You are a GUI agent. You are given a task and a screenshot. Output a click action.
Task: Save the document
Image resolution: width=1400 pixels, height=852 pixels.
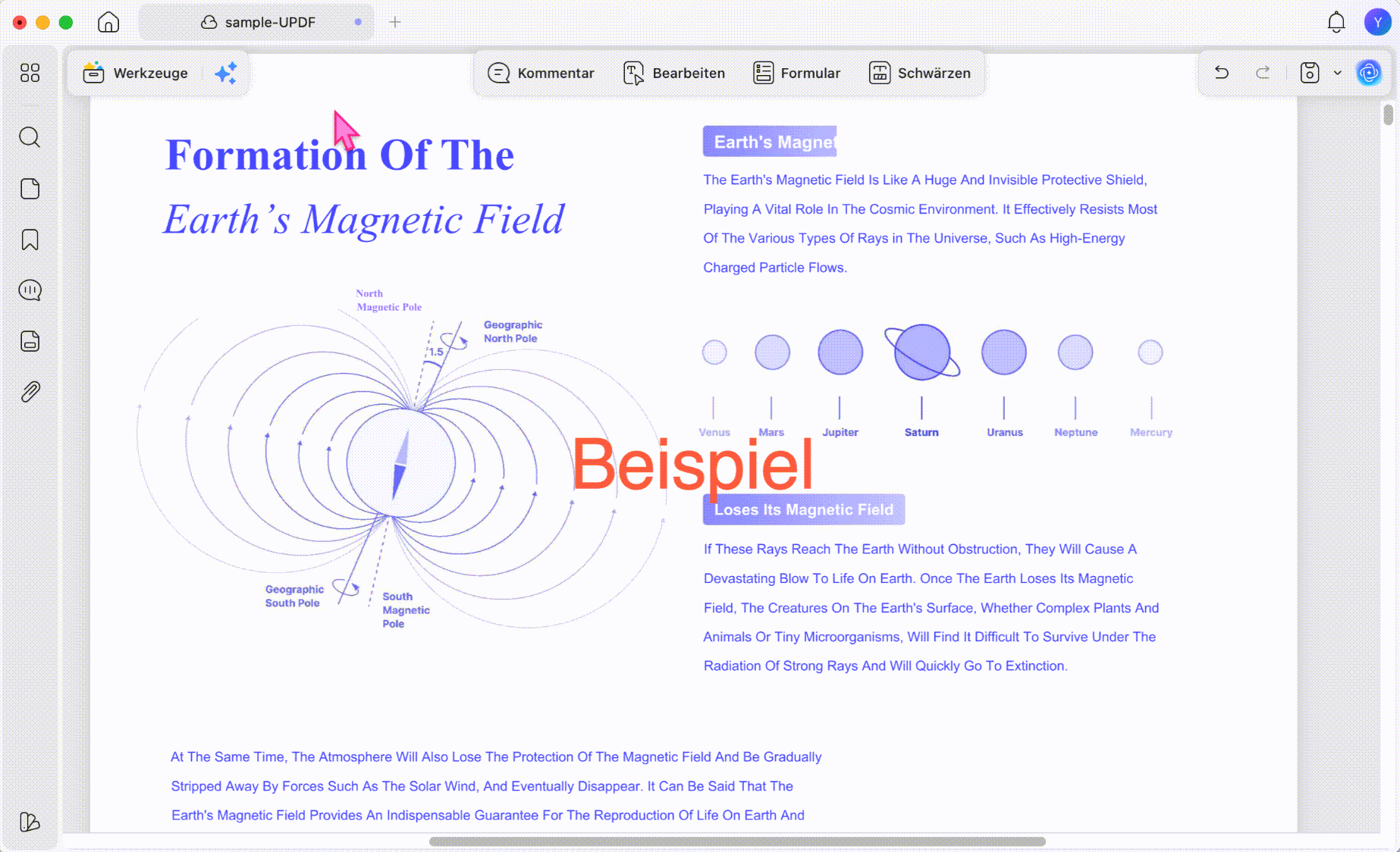(1310, 73)
